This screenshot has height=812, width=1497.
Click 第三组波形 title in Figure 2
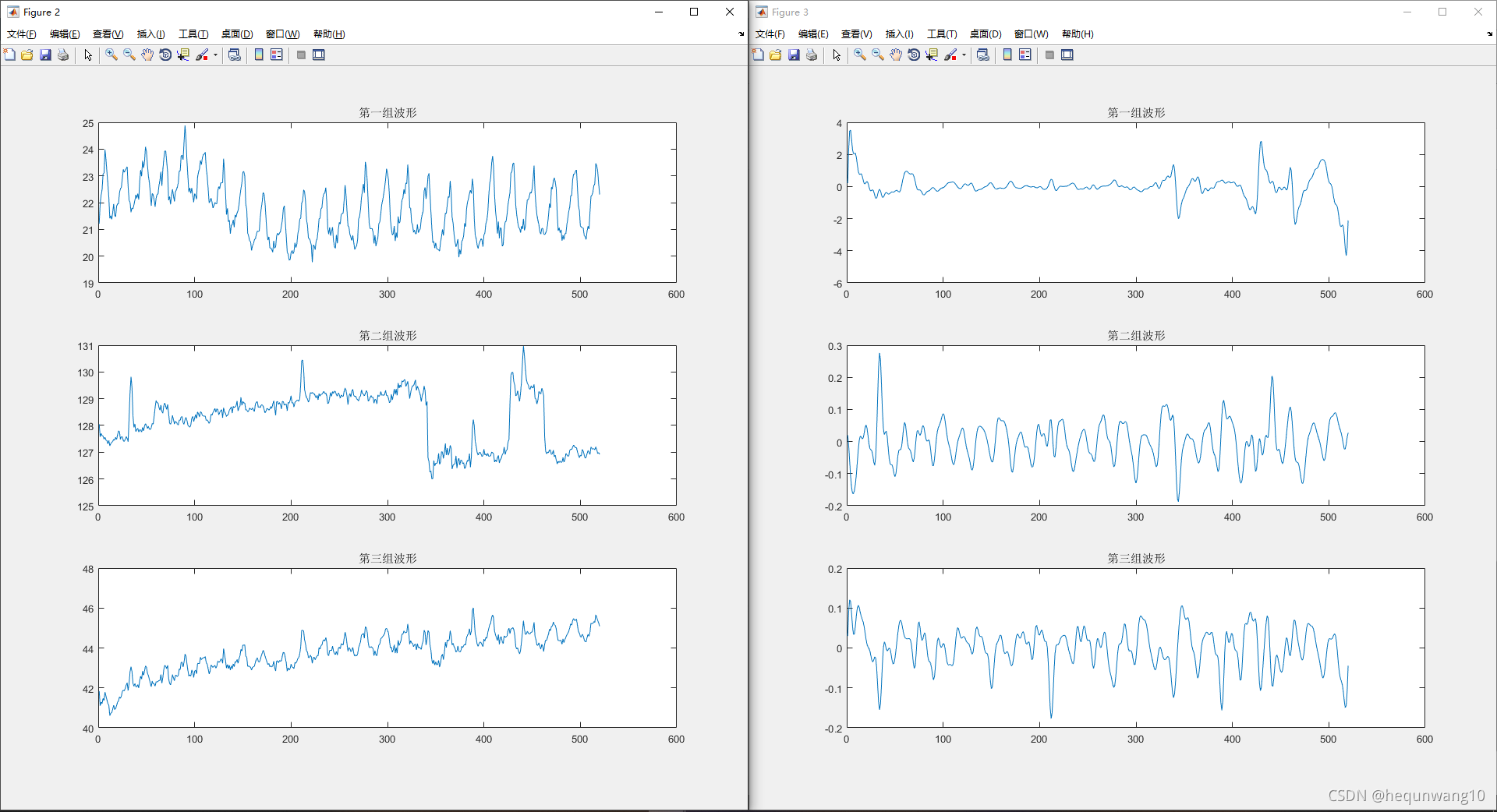[x=388, y=559]
